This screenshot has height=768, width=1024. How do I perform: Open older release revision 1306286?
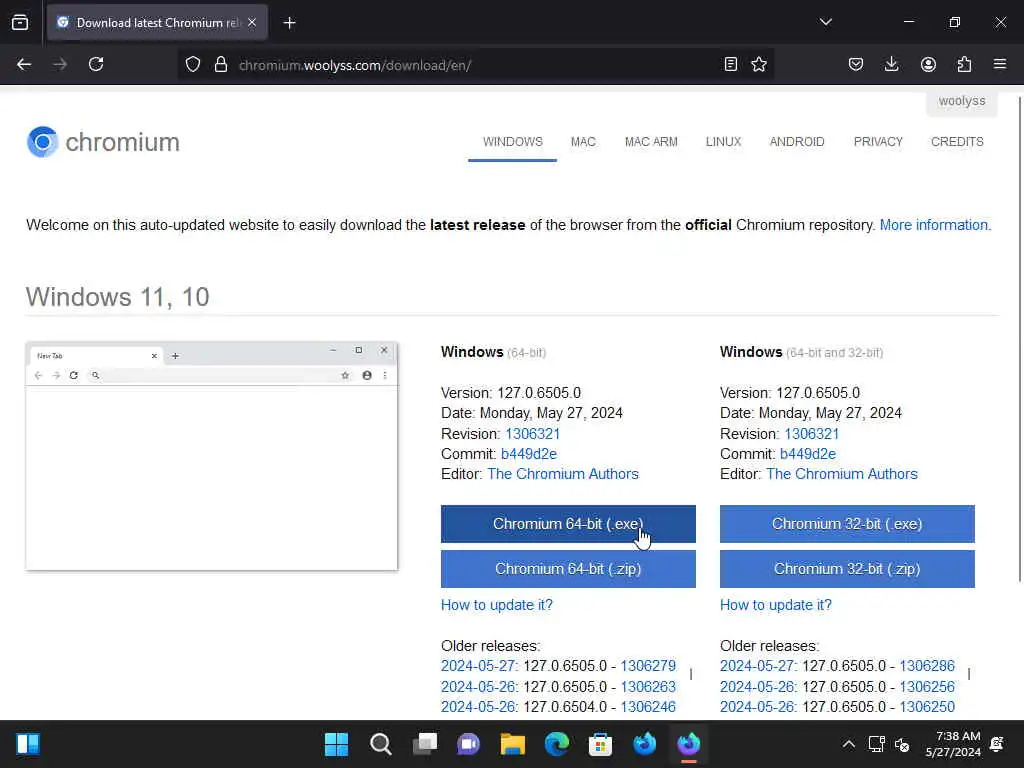927,666
